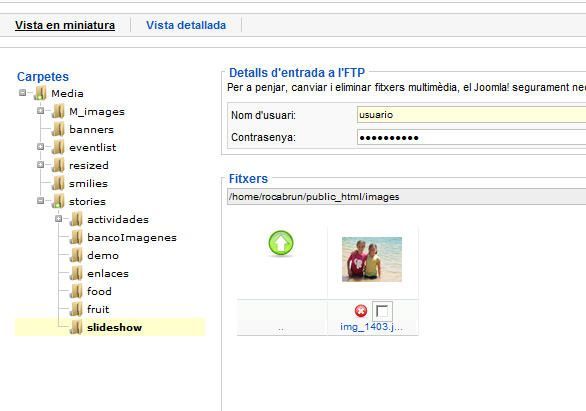The width and height of the screenshot is (586, 411).
Task: Switch to Vista detallada view
Action: click(x=186, y=25)
